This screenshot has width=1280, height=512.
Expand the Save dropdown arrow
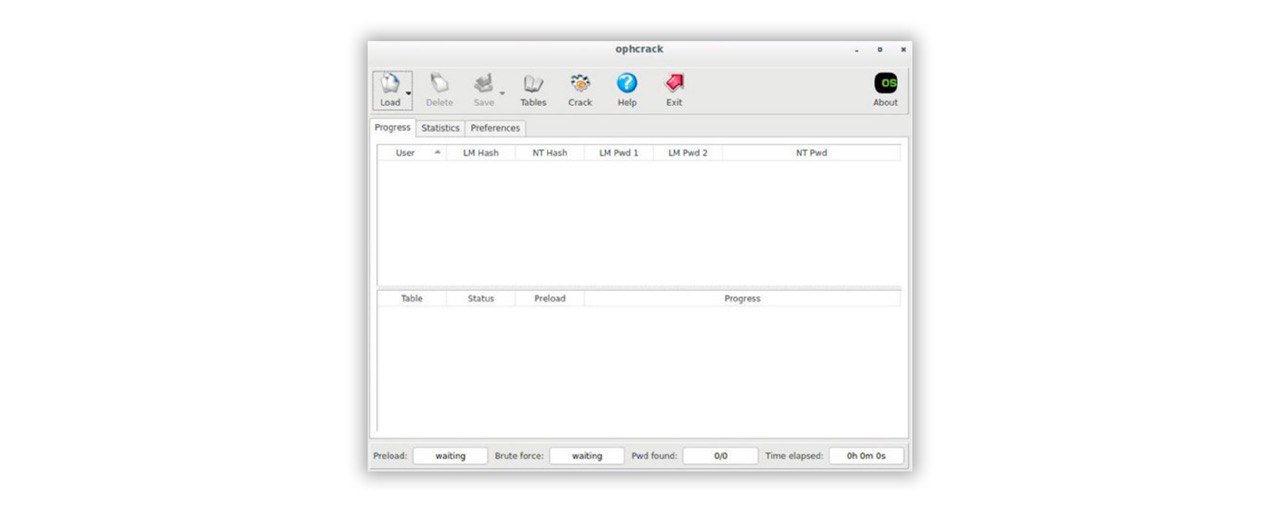502,93
